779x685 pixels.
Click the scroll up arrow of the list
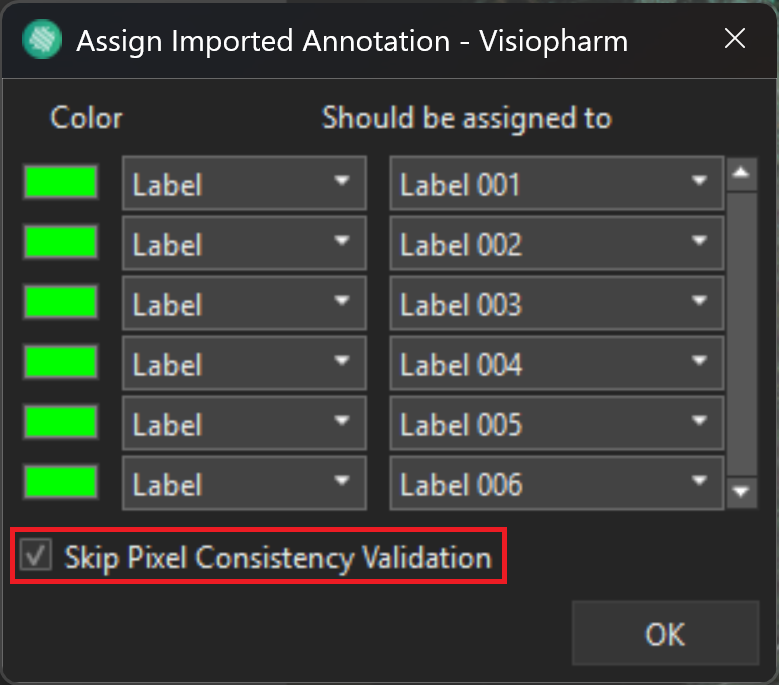tap(741, 172)
